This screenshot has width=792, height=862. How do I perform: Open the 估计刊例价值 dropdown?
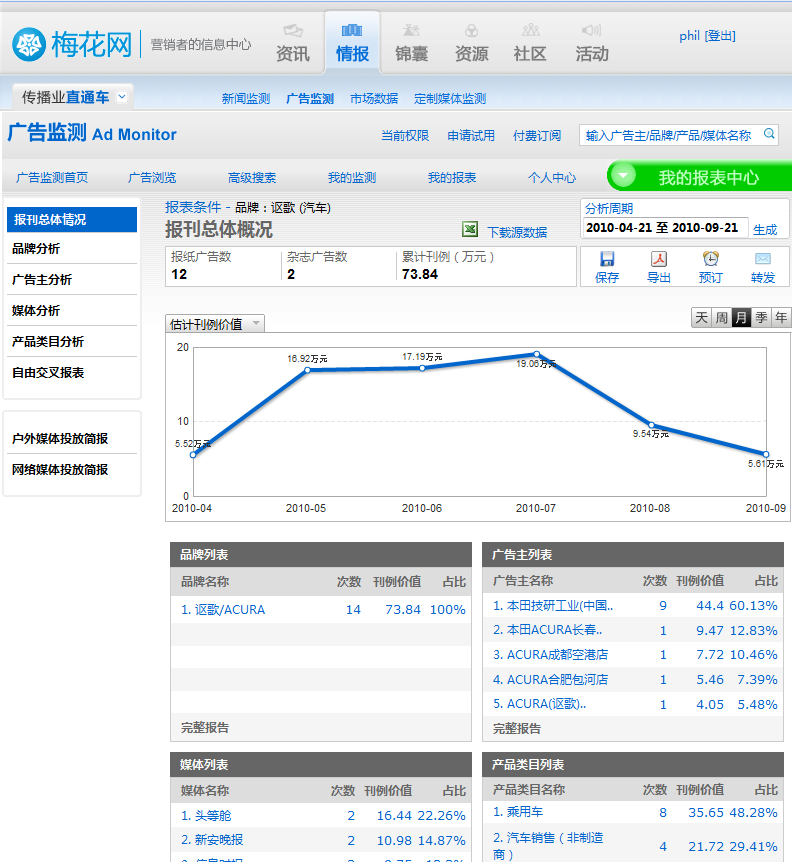pos(215,324)
